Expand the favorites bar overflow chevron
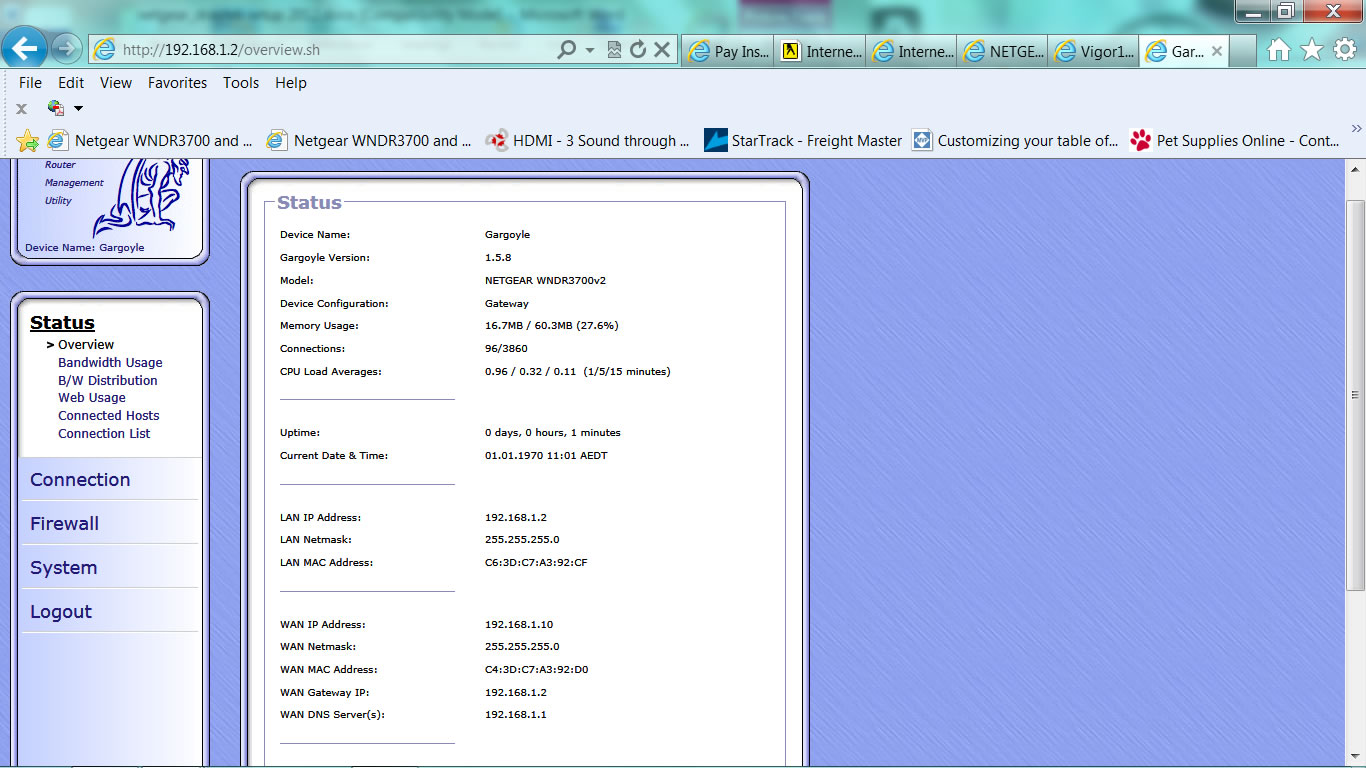The height and width of the screenshot is (768, 1366). 1356,128
